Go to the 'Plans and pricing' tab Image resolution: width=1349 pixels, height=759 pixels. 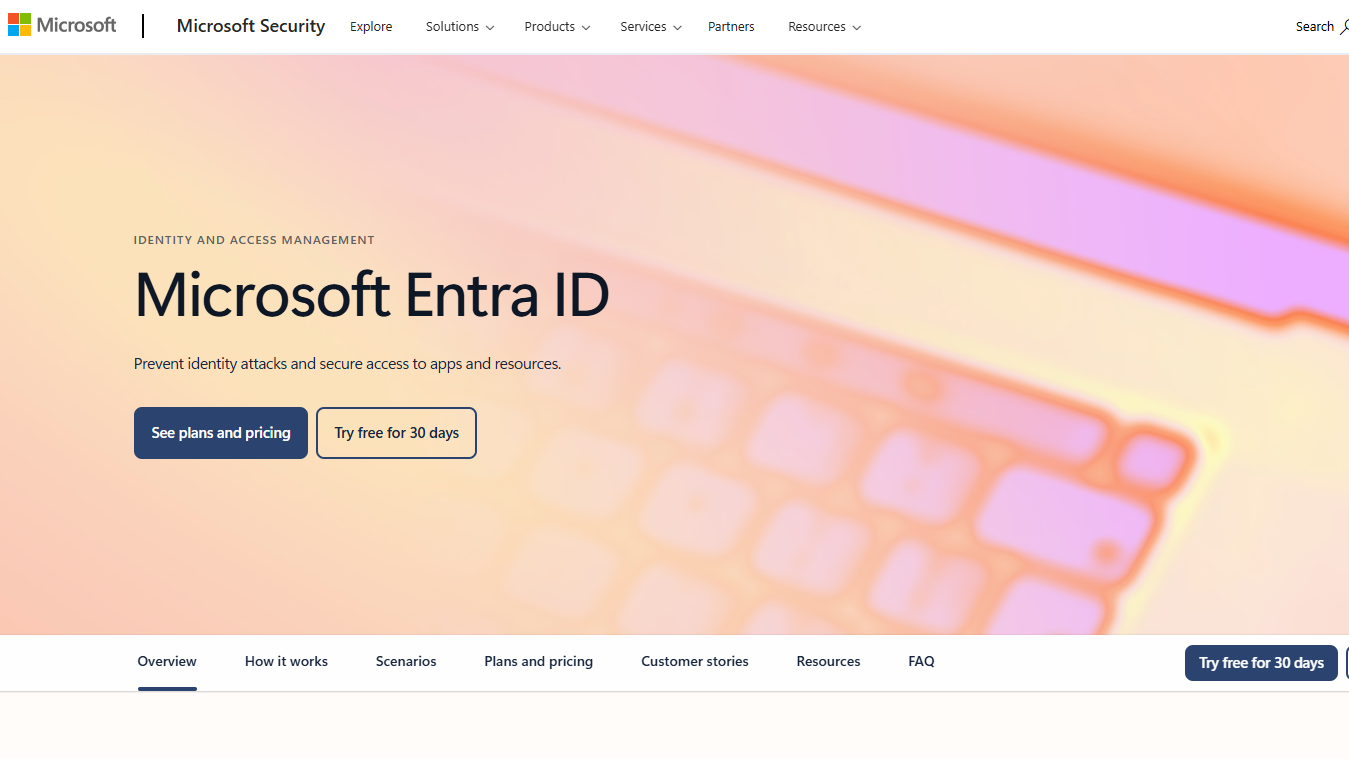(538, 661)
